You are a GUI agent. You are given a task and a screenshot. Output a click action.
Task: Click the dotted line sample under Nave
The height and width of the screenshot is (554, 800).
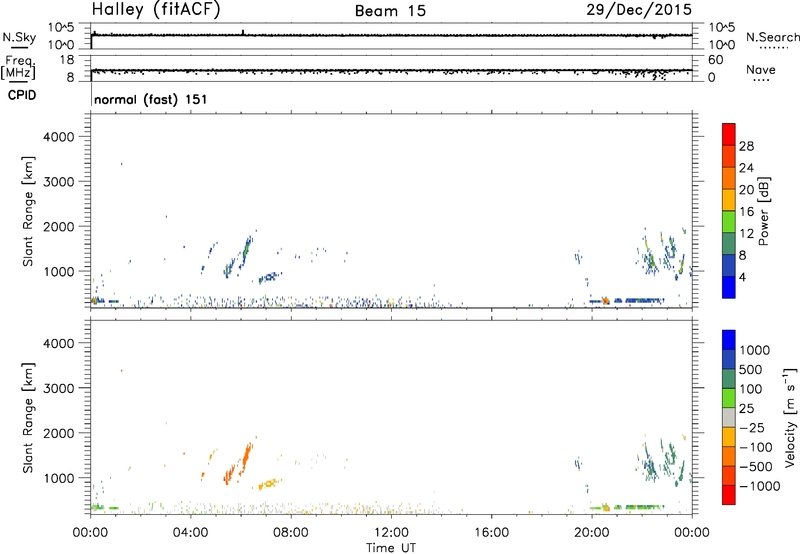[x=761, y=81]
